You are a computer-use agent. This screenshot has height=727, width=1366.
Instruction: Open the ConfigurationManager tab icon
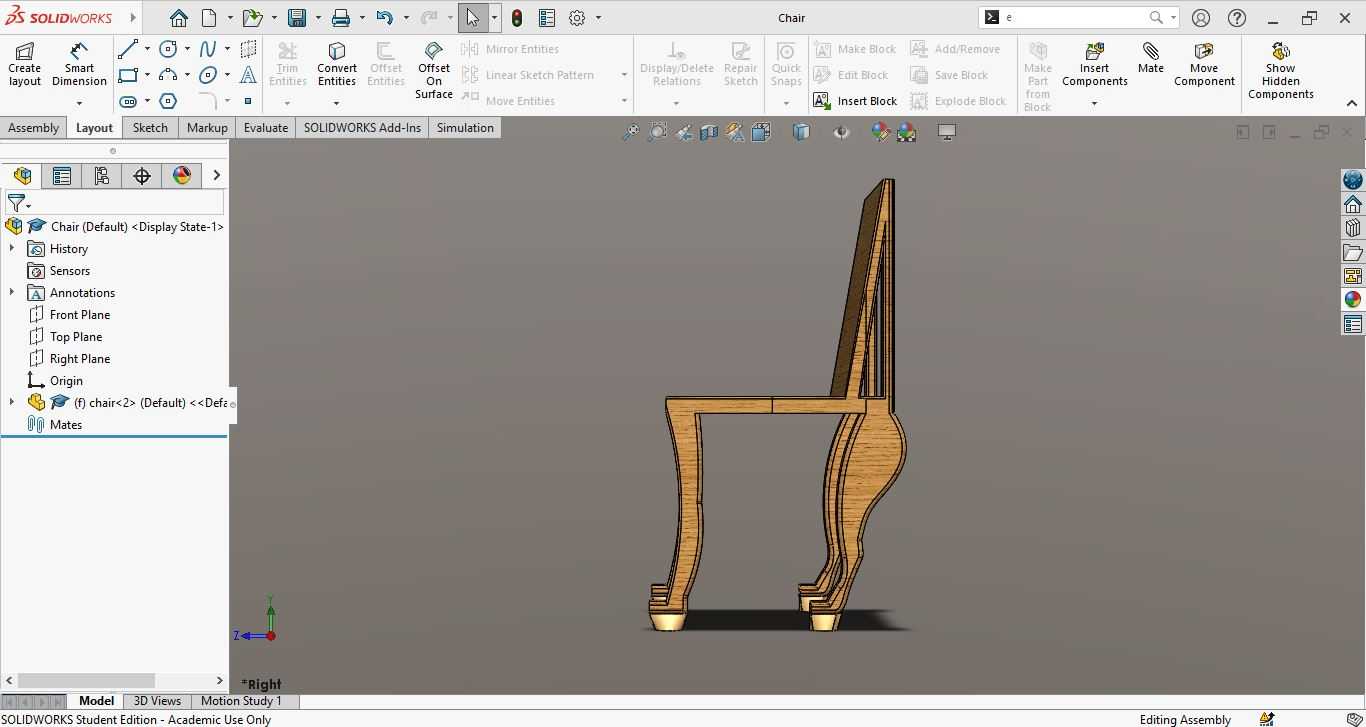click(102, 176)
